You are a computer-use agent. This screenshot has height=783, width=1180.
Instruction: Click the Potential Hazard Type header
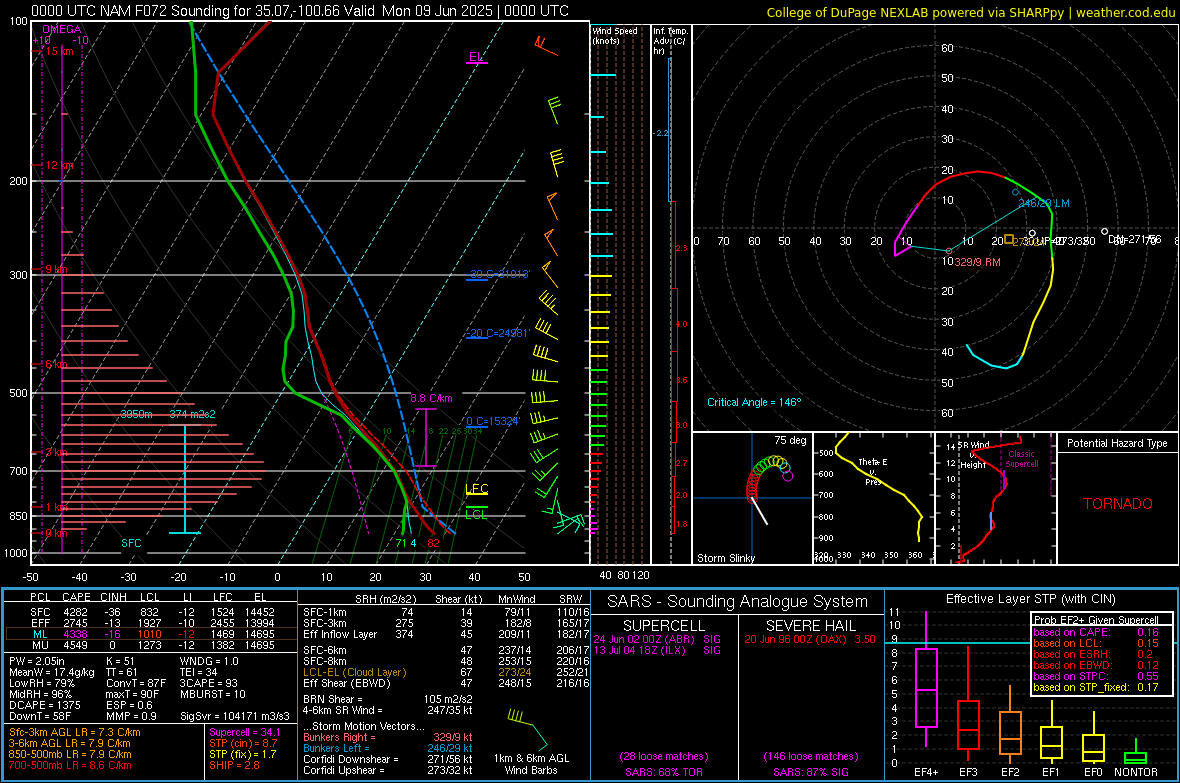click(x=1117, y=443)
